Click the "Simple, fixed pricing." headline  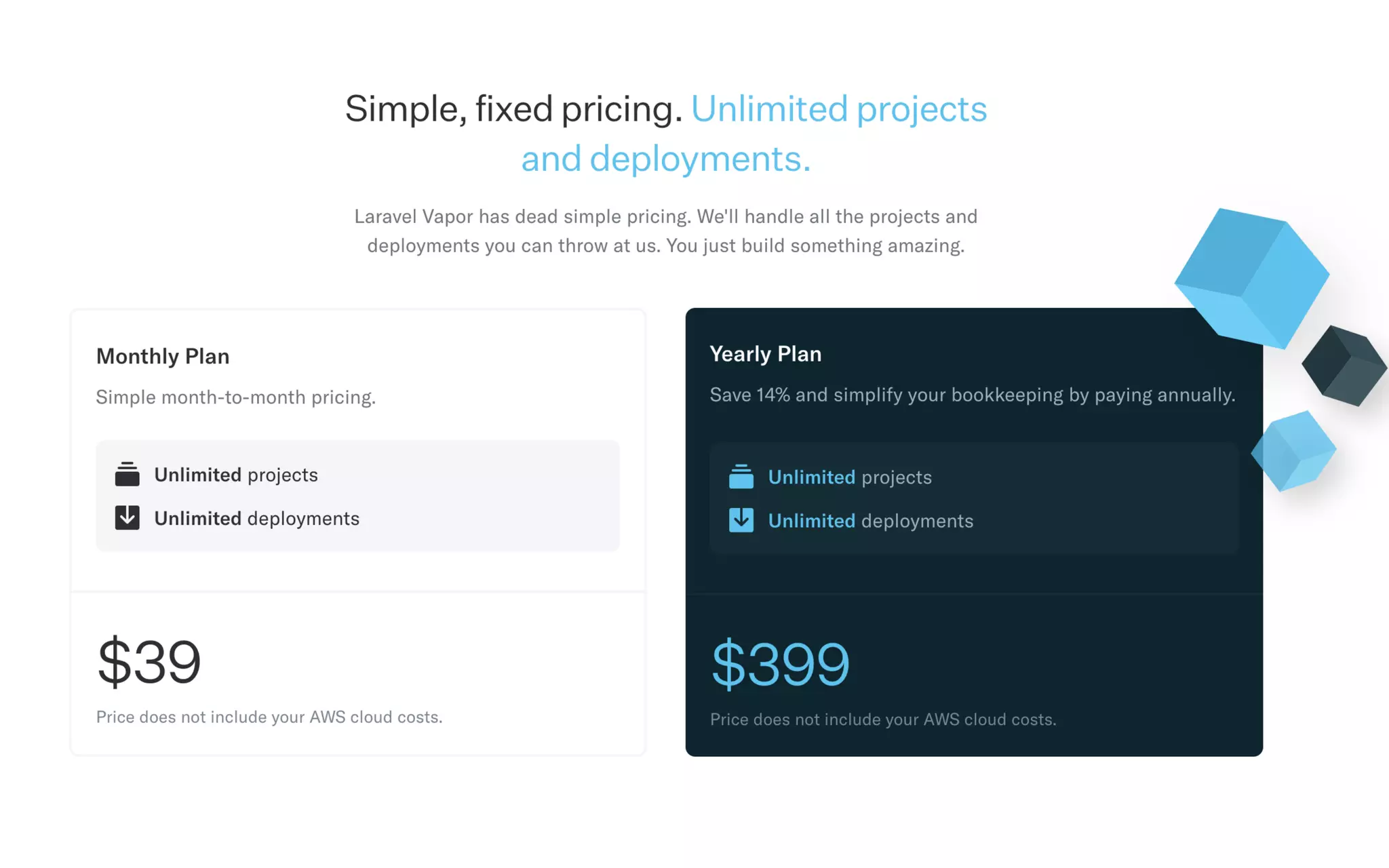[x=513, y=109]
